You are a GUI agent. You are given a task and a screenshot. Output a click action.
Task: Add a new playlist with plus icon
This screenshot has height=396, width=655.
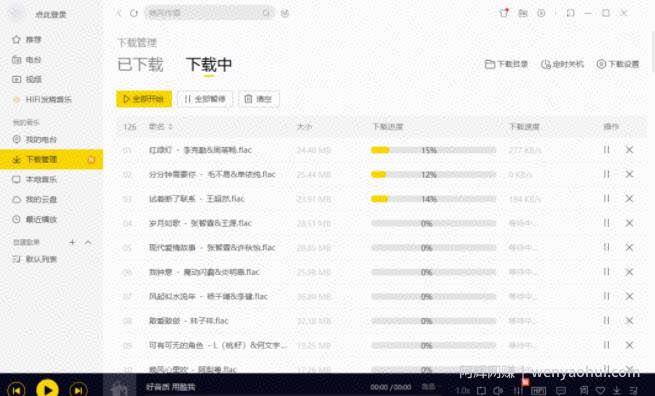(x=72, y=242)
